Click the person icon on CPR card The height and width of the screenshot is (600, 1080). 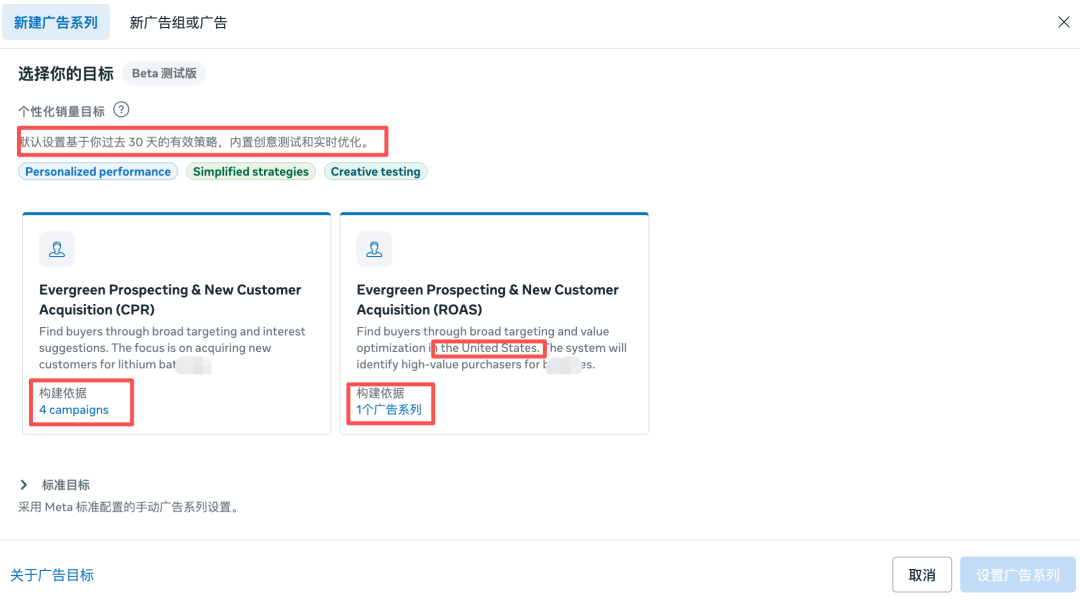coord(57,249)
